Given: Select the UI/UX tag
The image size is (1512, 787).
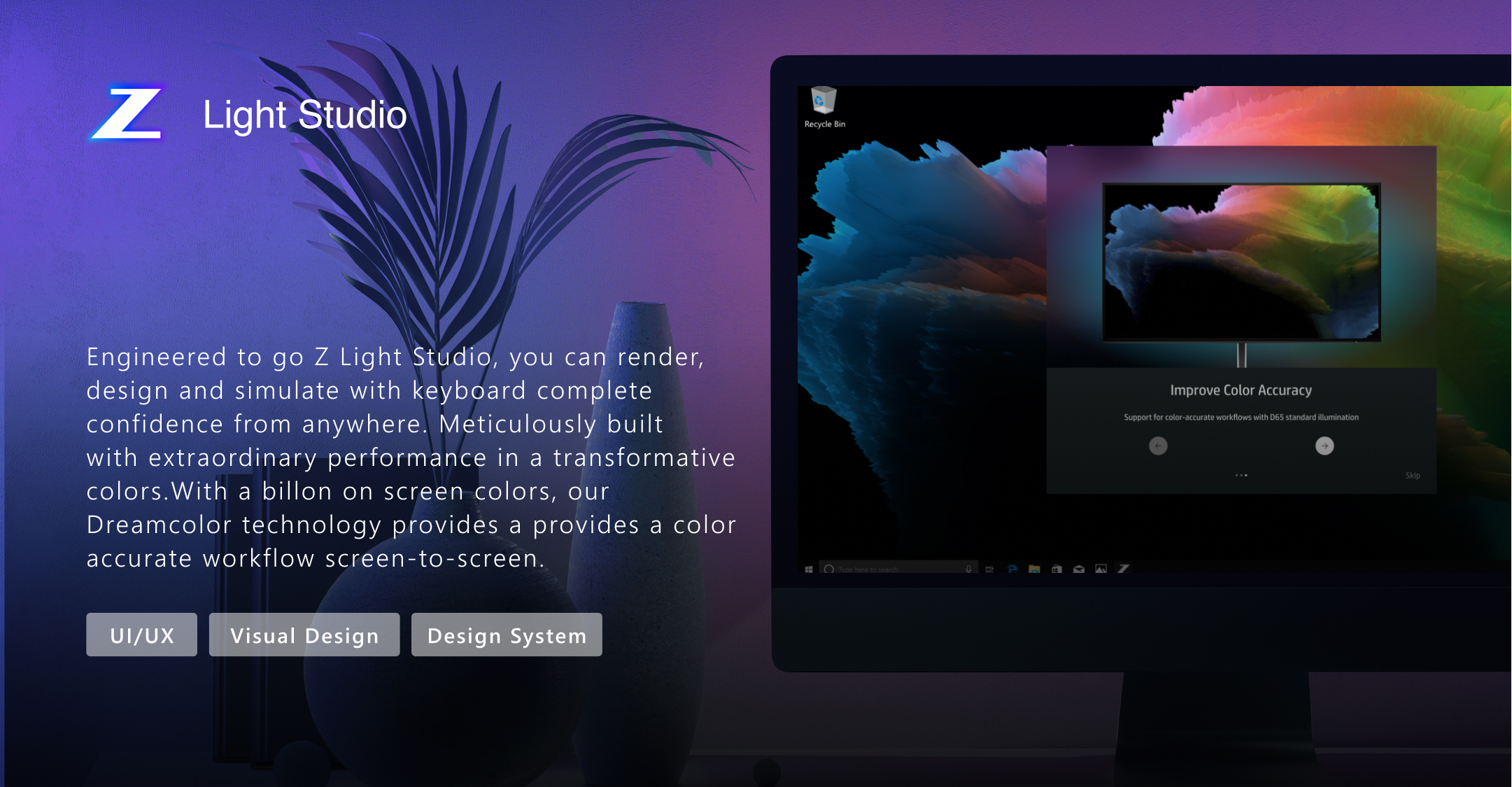Looking at the screenshot, I should pyautogui.click(x=141, y=634).
